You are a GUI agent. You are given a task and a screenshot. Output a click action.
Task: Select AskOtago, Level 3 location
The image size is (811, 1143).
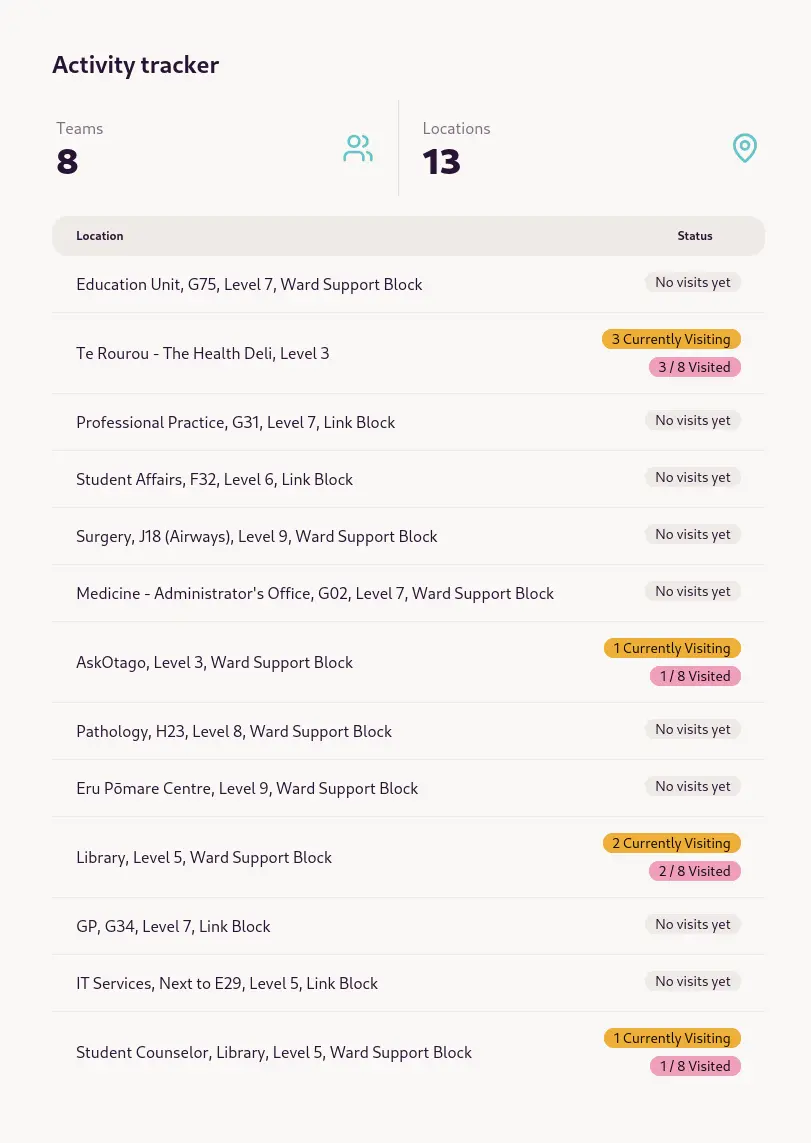(x=408, y=663)
